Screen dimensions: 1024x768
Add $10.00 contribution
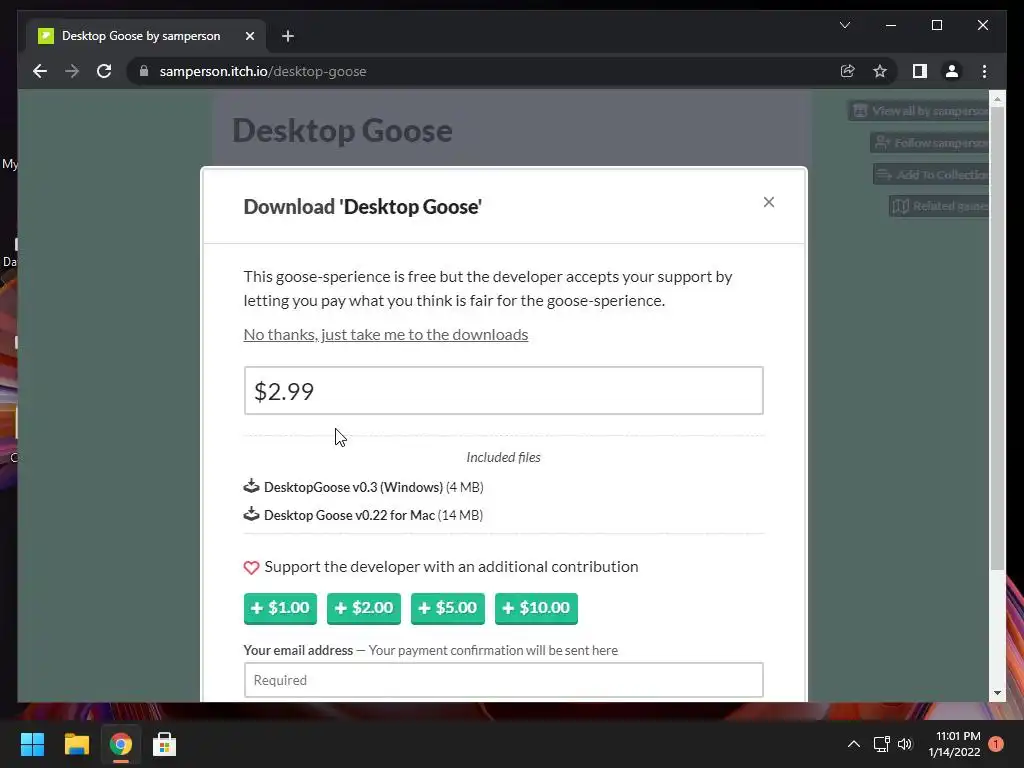coord(536,608)
